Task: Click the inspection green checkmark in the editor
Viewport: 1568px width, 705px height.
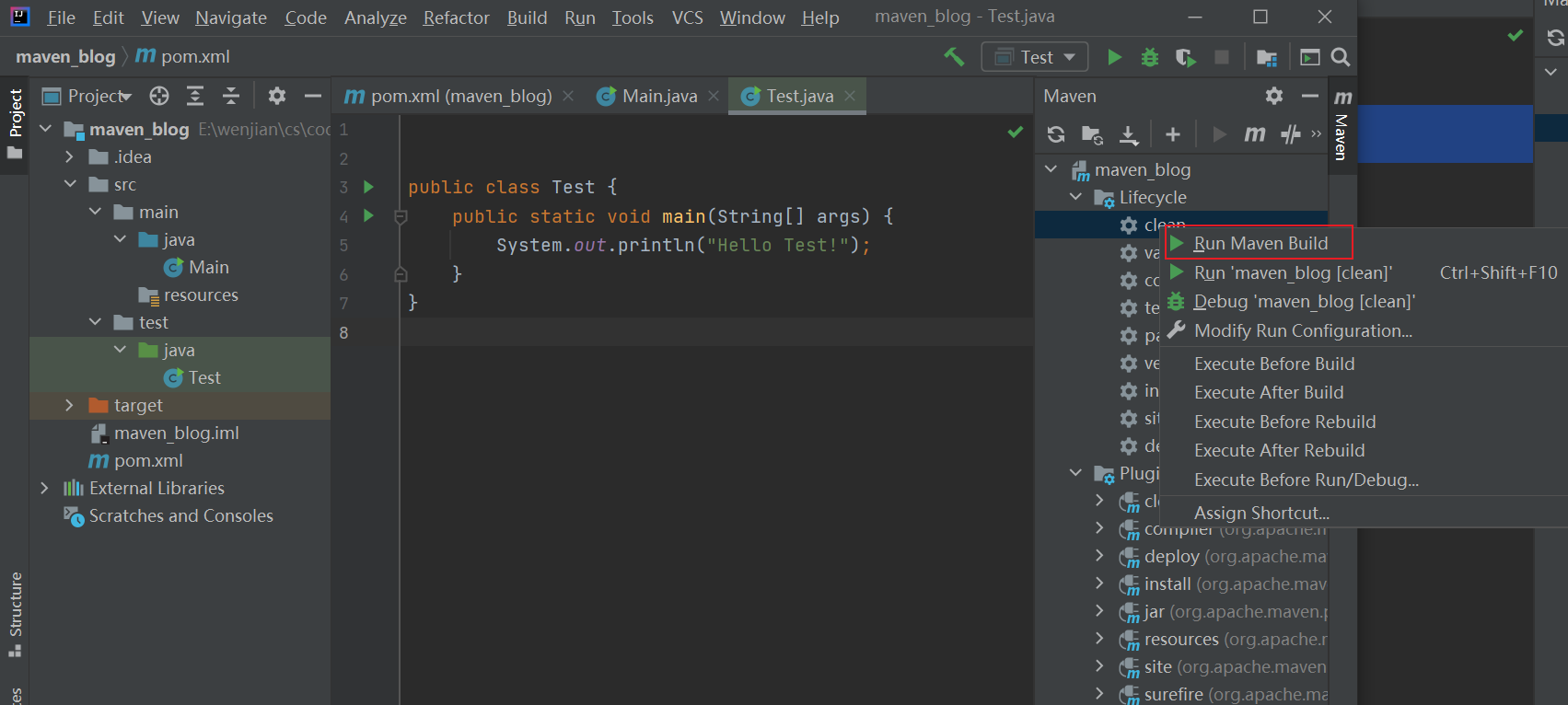Action: tap(1016, 132)
